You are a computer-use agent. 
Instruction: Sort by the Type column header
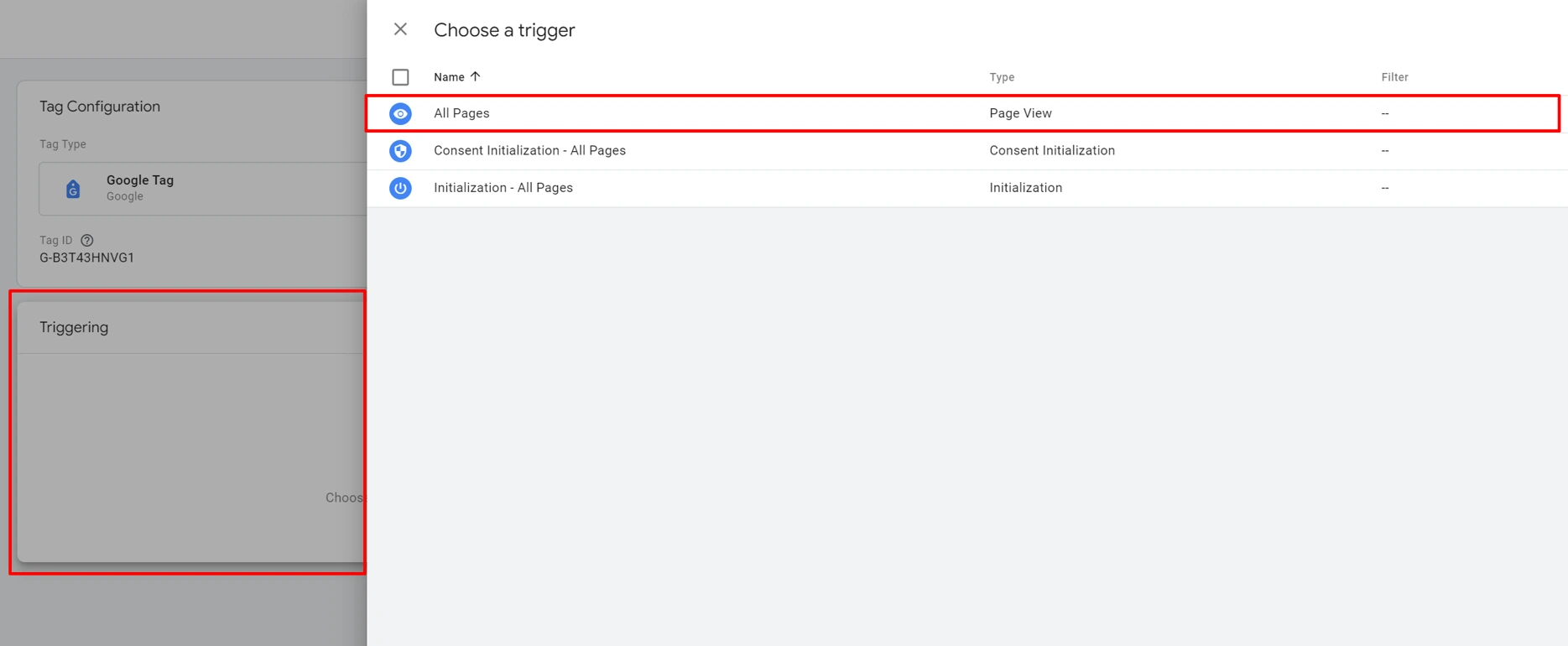coord(1001,77)
